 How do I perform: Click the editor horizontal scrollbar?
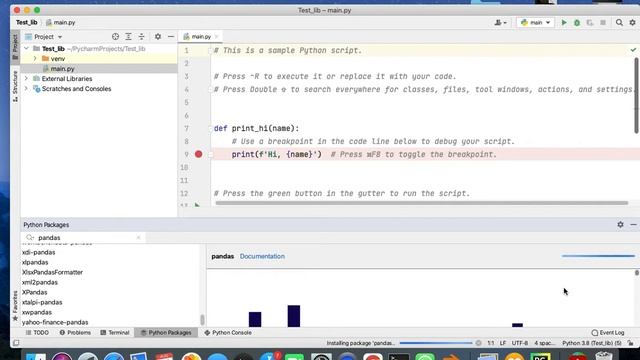click(421, 203)
